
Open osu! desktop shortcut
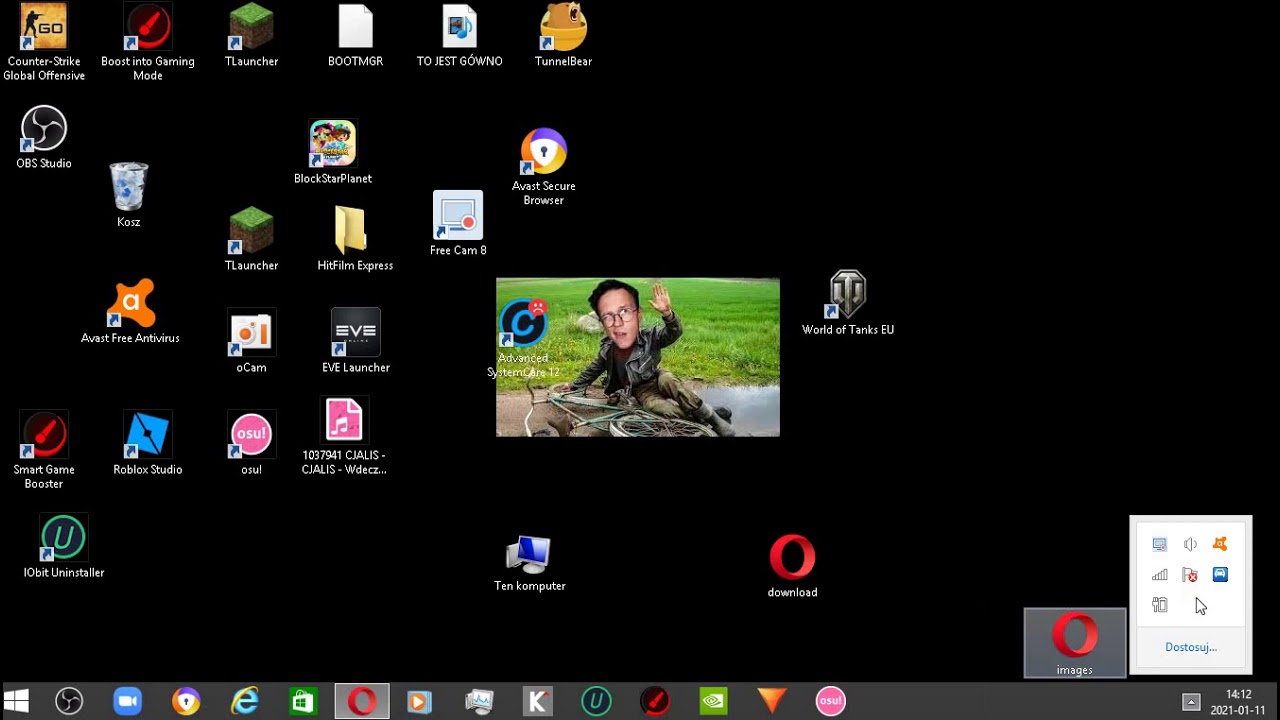pyautogui.click(x=251, y=444)
